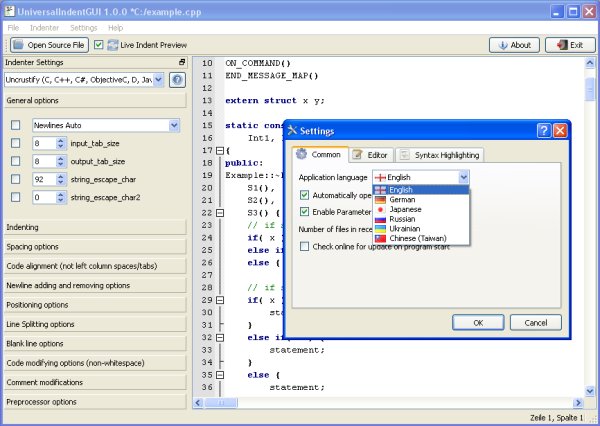
Task: Switch to the Syntax Highlighting tab
Action: pyautogui.click(x=440, y=155)
